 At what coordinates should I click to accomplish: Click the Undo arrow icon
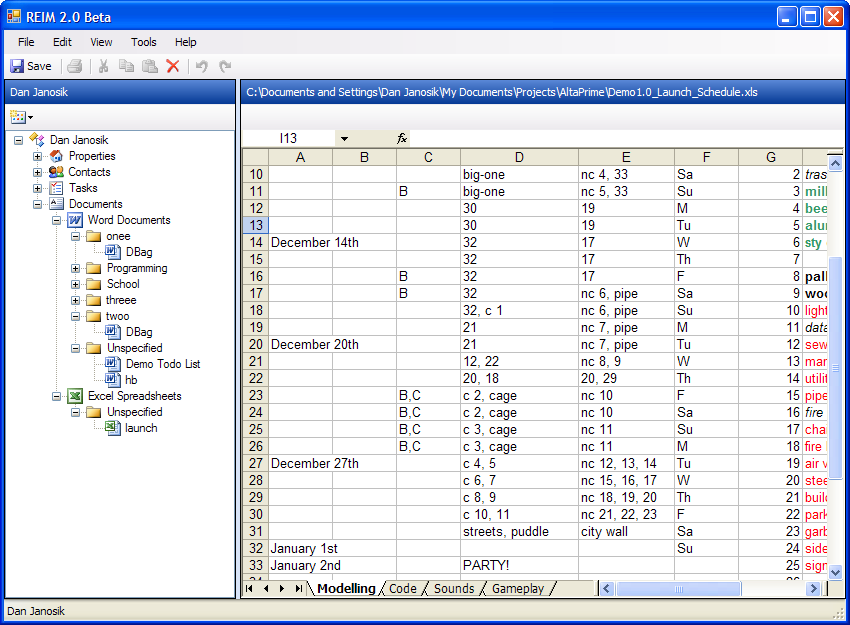click(202, 66)
